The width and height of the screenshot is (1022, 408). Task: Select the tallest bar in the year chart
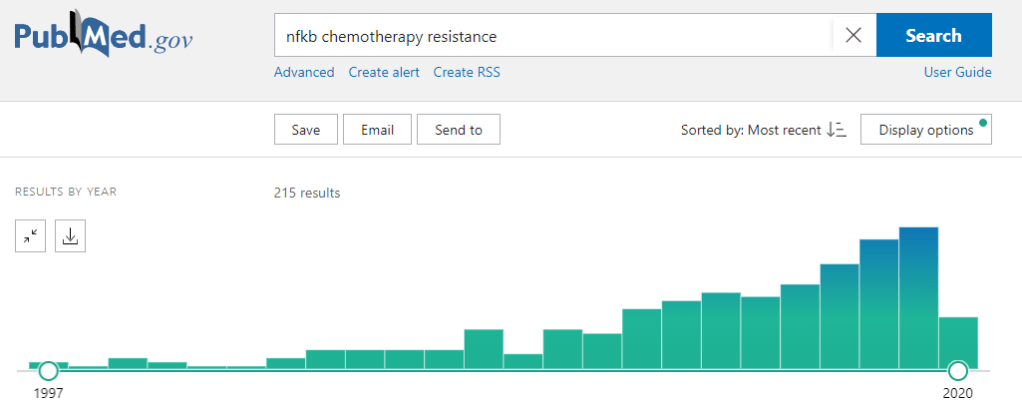click(918, 298)
